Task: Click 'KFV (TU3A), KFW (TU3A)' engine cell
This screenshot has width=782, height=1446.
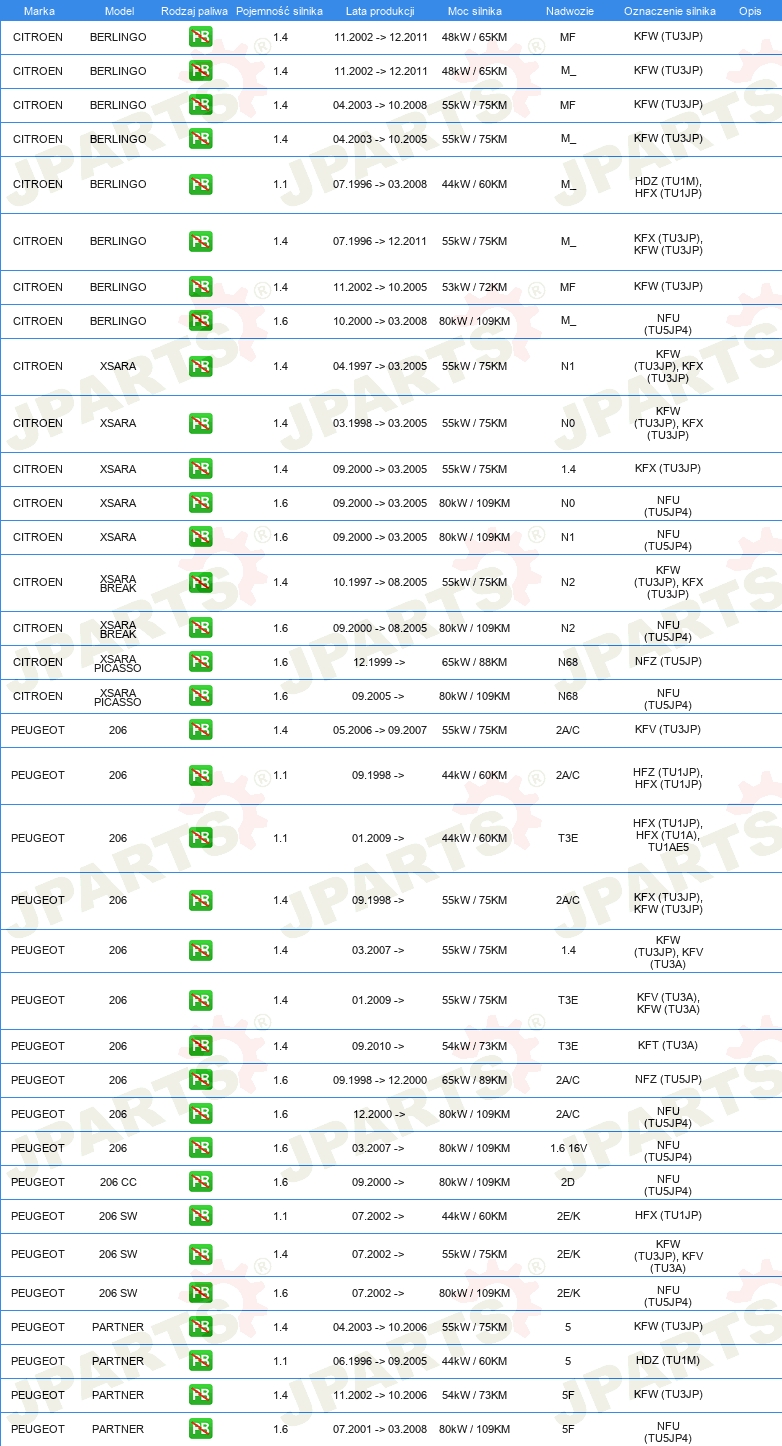Action: tap(668, 1003)
